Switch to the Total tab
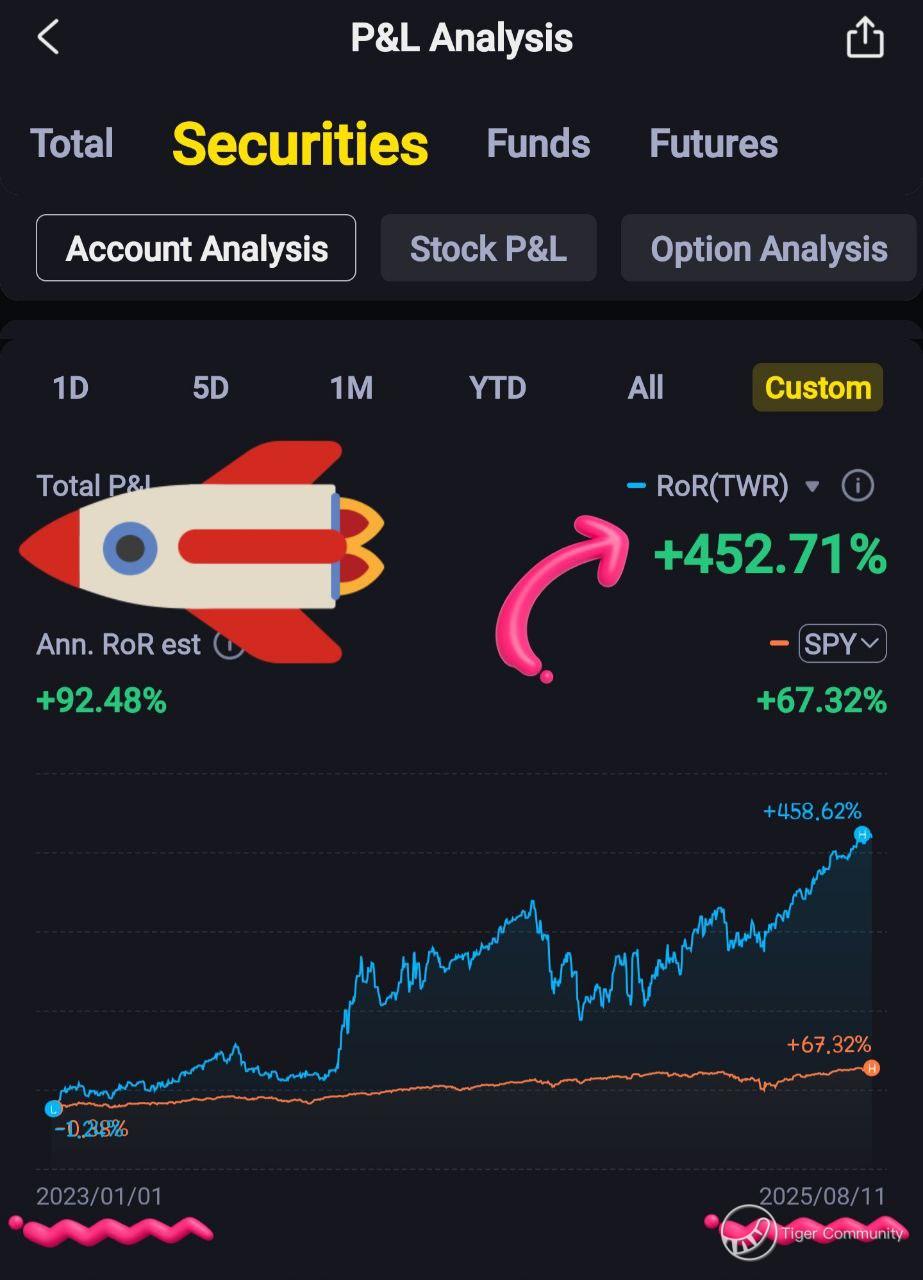This screenshot has height=1280, width=923. tap(72, 144)
